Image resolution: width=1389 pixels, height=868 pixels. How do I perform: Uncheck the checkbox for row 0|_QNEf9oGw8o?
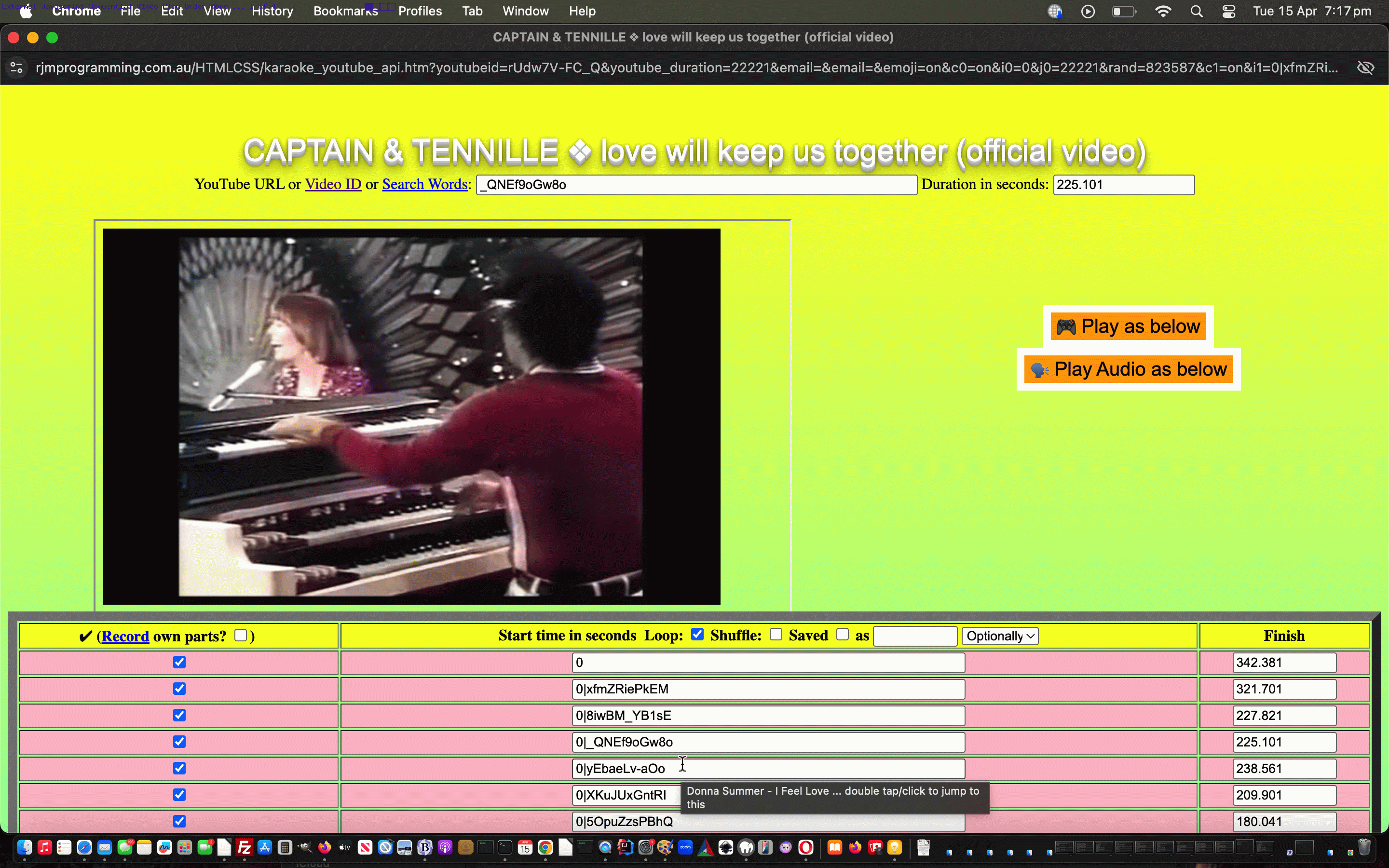coord(179,742)
